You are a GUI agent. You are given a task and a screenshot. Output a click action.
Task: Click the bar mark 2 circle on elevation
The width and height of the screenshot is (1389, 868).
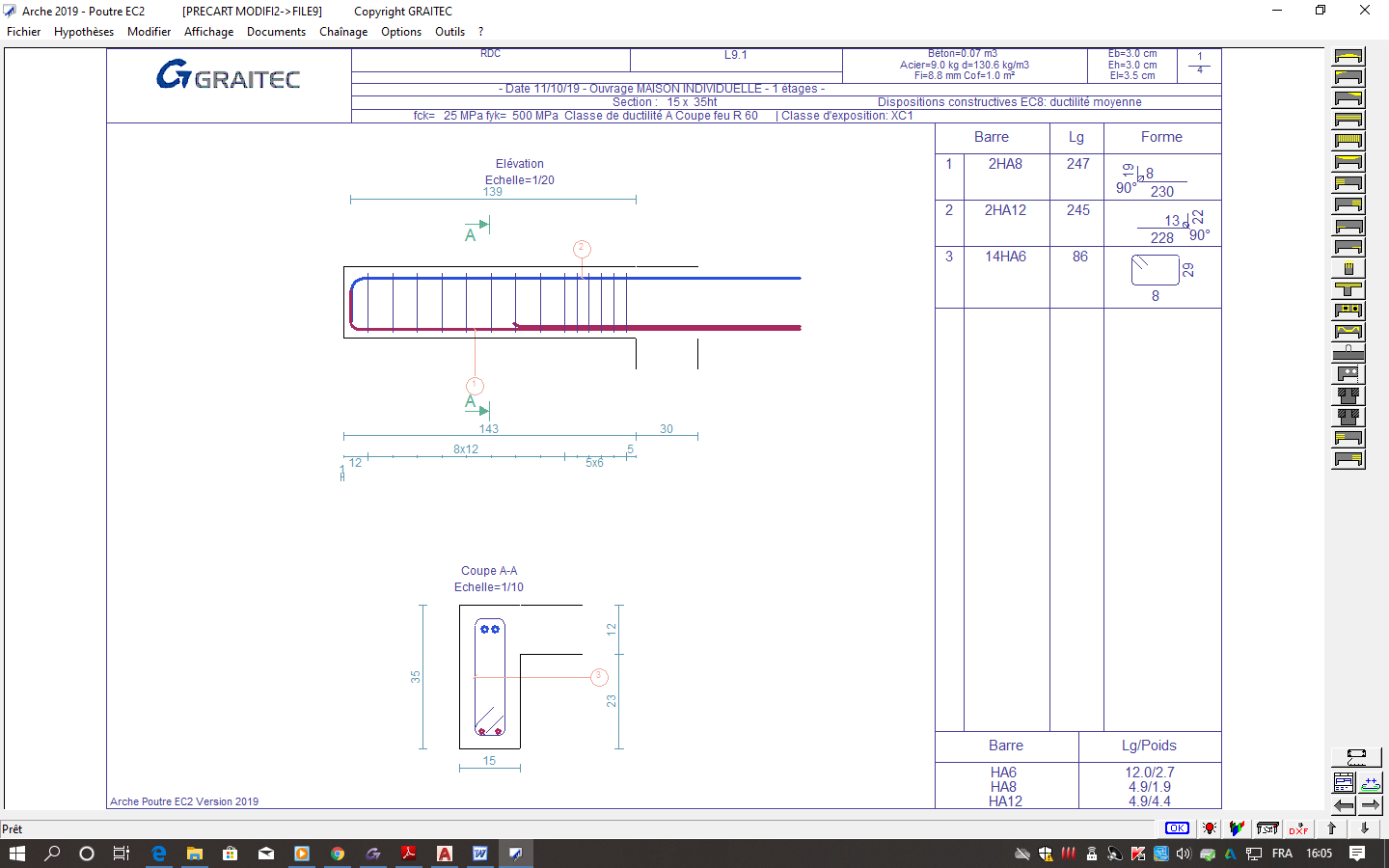[582, 249]
